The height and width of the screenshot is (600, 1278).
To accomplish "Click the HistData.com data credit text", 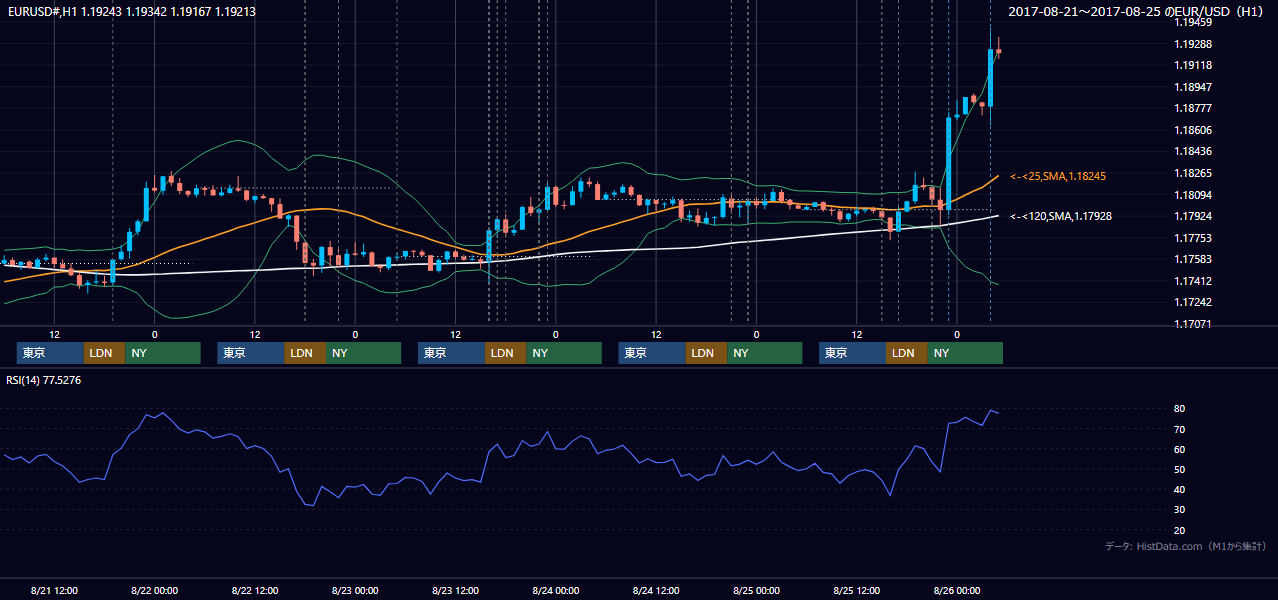I will (1186, 546).
